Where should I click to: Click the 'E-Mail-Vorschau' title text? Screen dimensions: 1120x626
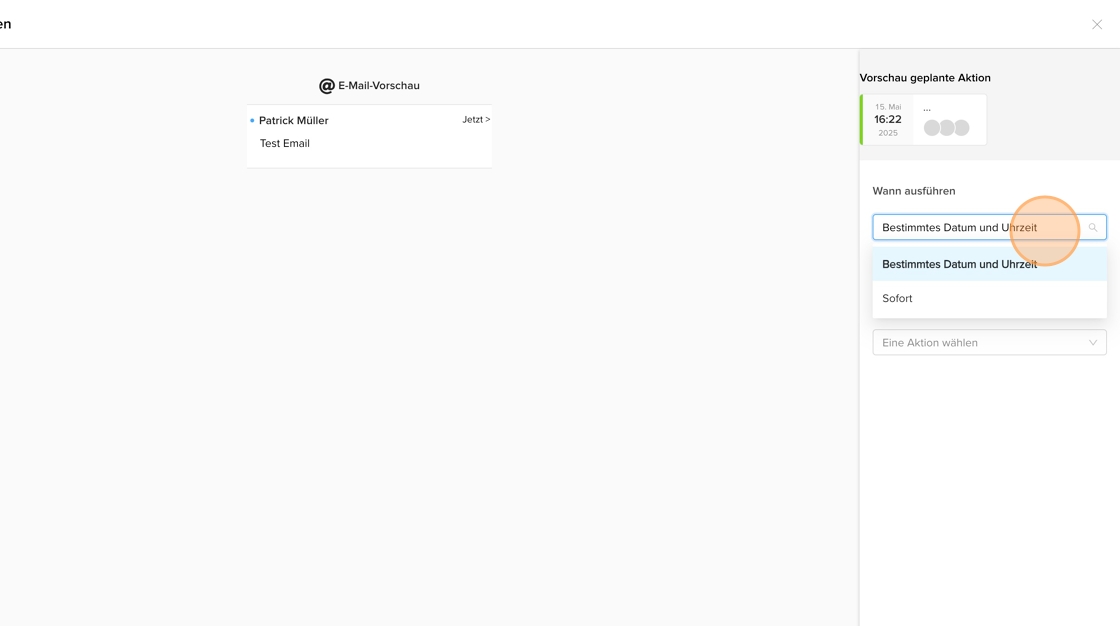[x=379, y=85]
